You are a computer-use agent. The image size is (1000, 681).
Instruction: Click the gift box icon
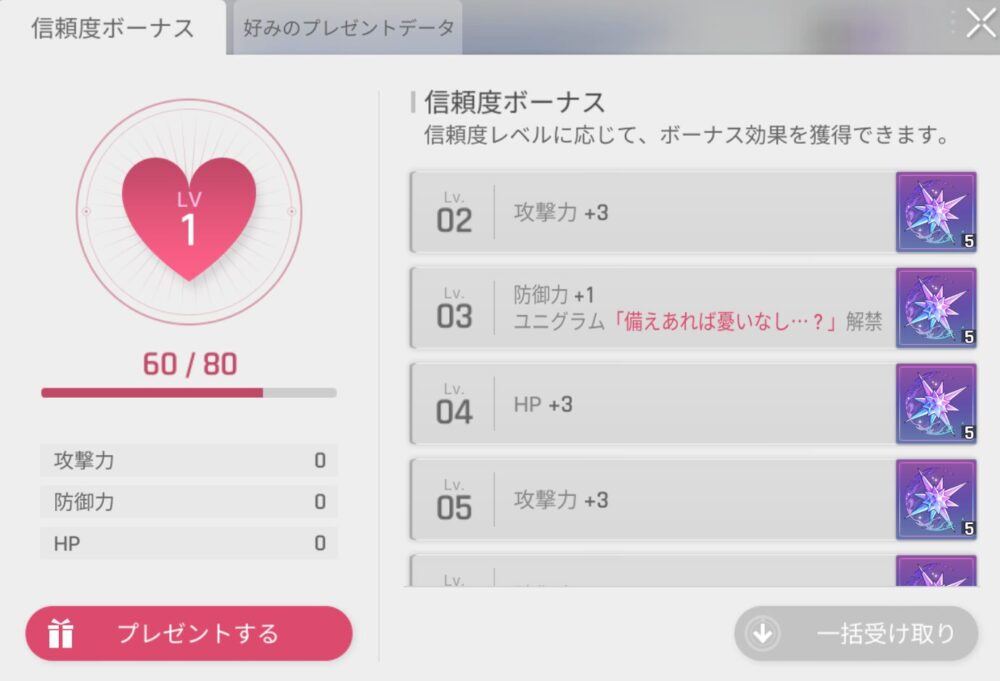pyautogui.click(x=61, y=633)
